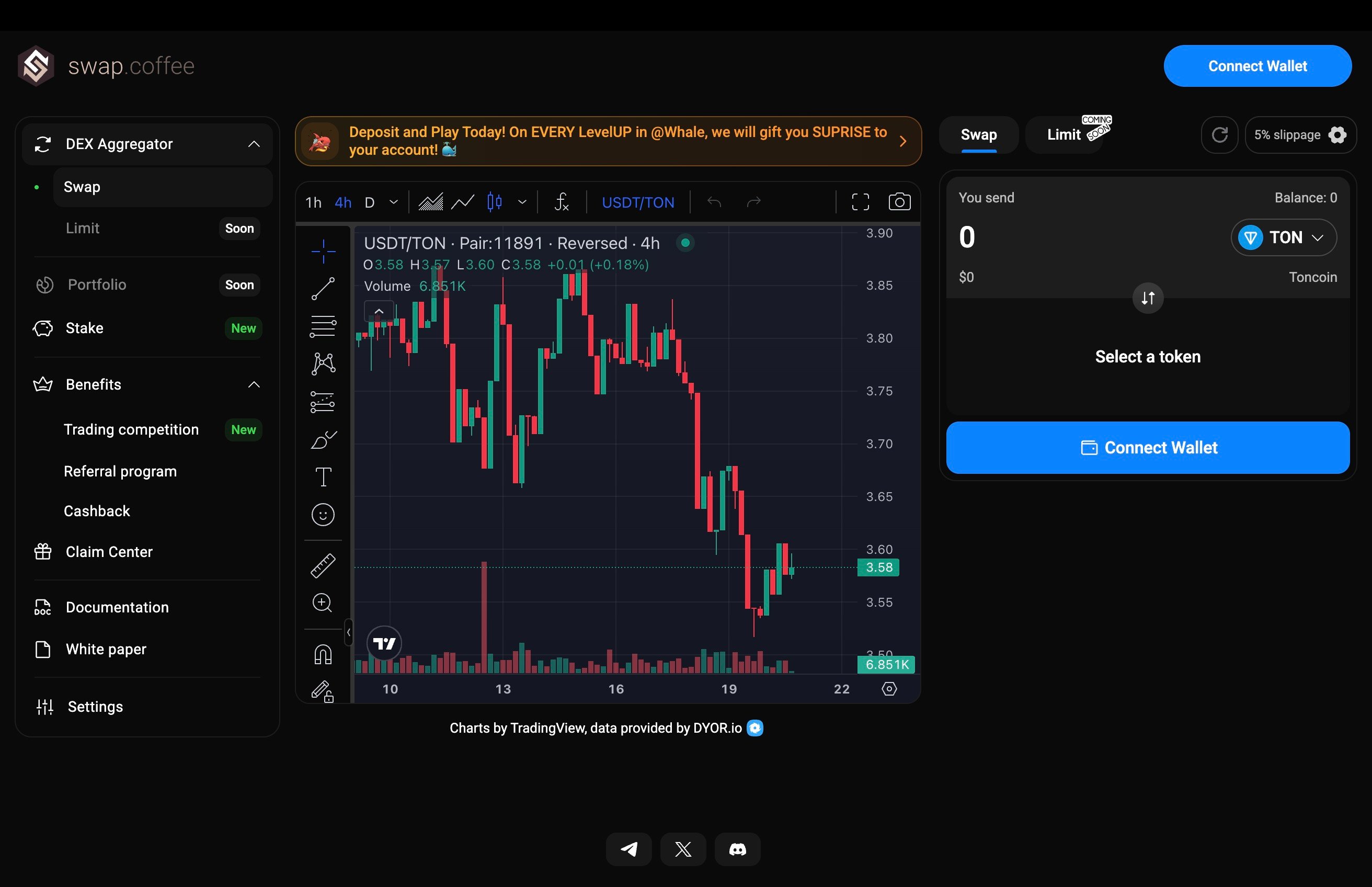
Task: Select candlestick chart style
Action: [x=495, y=202]
